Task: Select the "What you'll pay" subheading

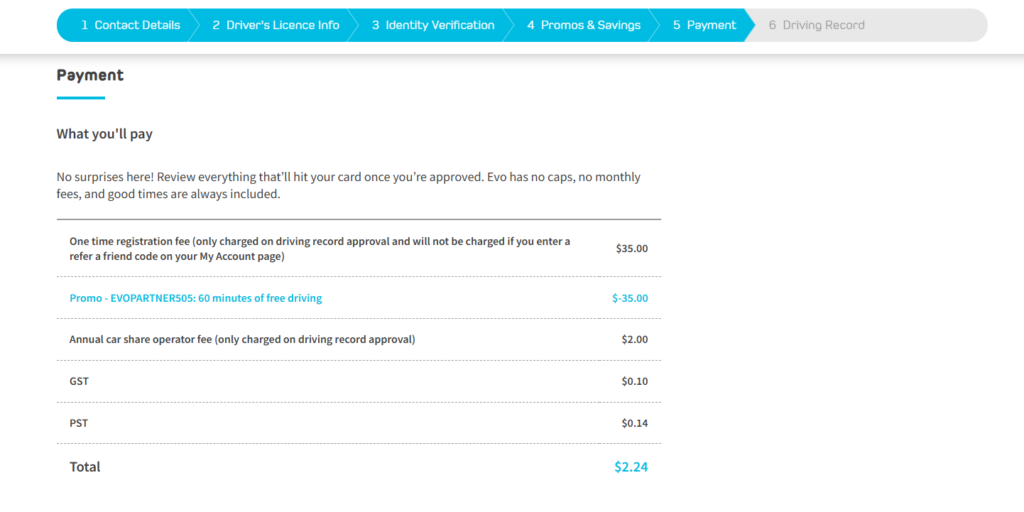Action: tap(104, 135)
